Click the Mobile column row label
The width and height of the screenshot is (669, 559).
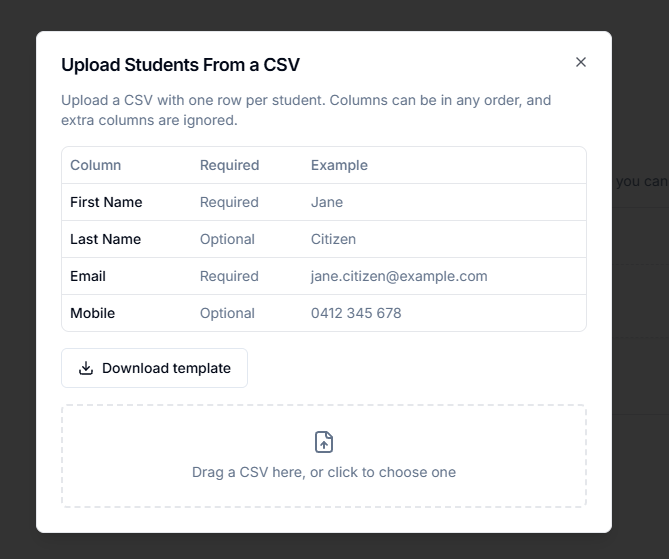[93, 313]
